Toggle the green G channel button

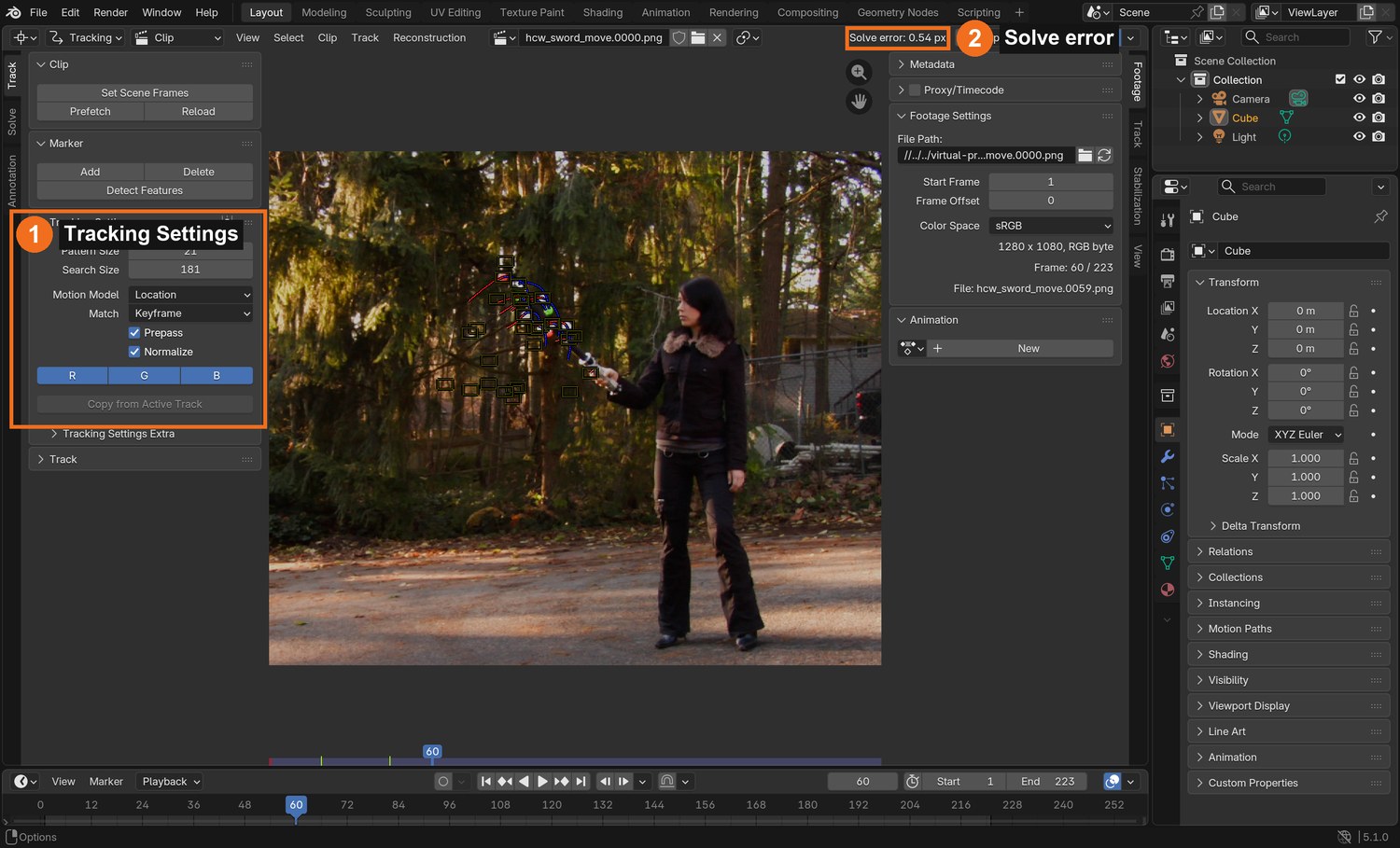145,375
